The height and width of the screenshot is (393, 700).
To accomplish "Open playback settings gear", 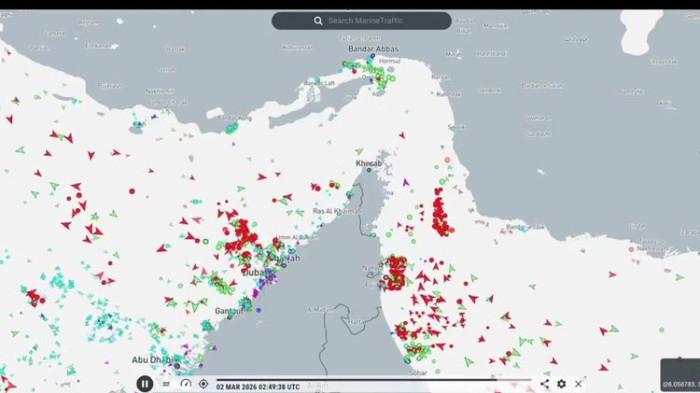I will [x=562, y=384].
